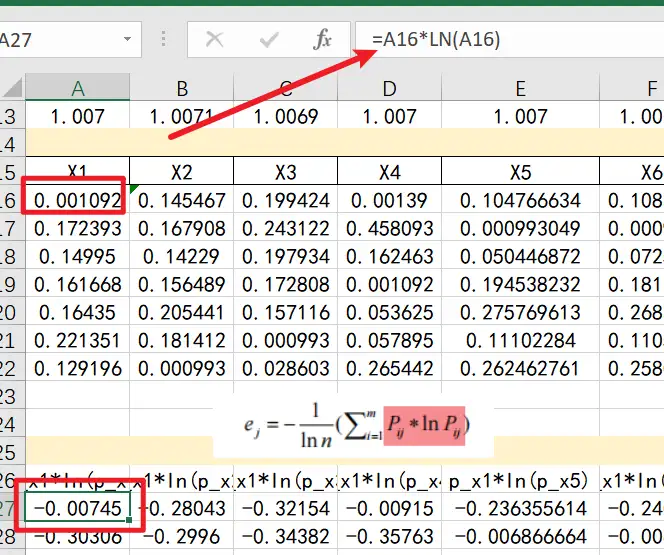The image size is (664, 555).
Task: Select cell A16 with 0.001092
Action: click(77, 200)
